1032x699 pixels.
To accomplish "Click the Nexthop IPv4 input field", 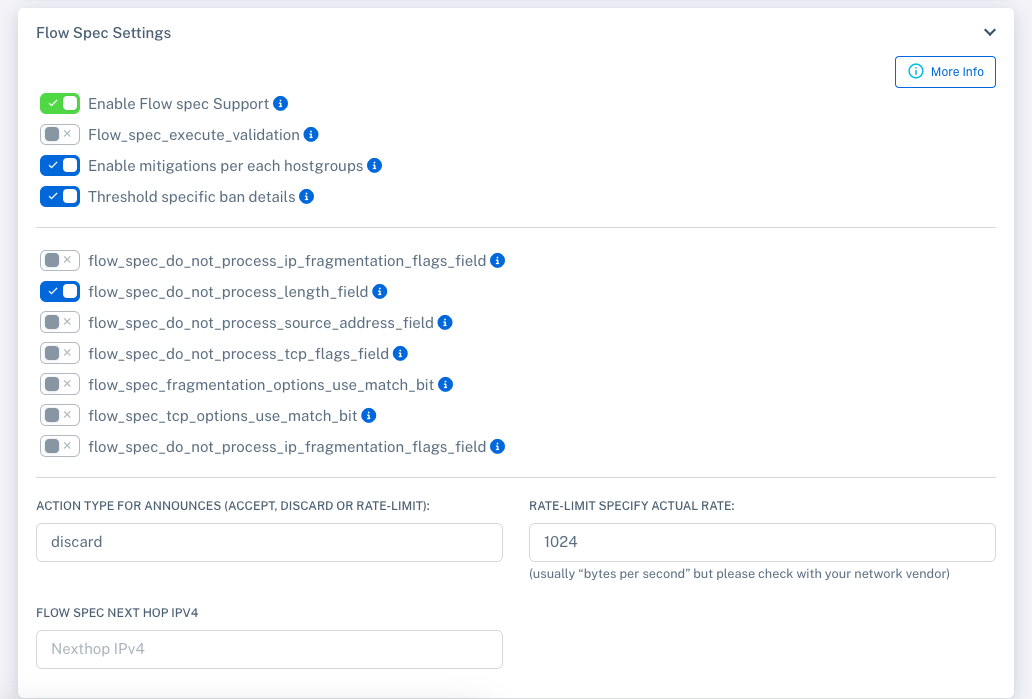I will tap(268, 648).
